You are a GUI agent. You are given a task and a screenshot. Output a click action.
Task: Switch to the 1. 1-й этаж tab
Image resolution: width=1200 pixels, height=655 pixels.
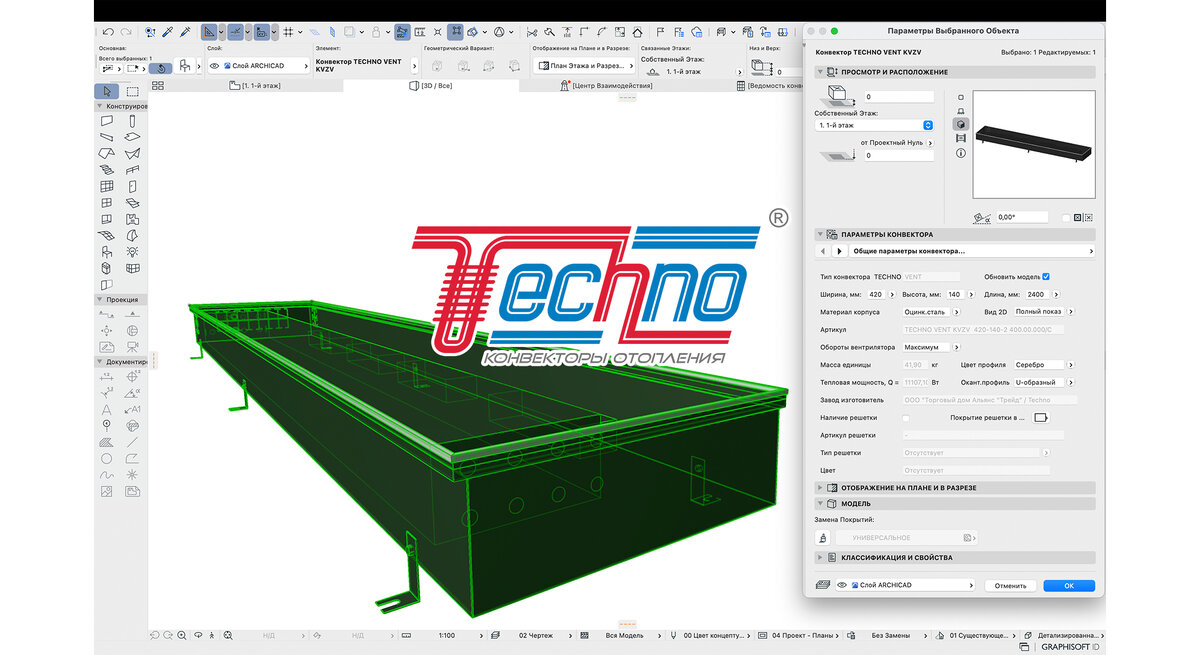click(255, 86)
